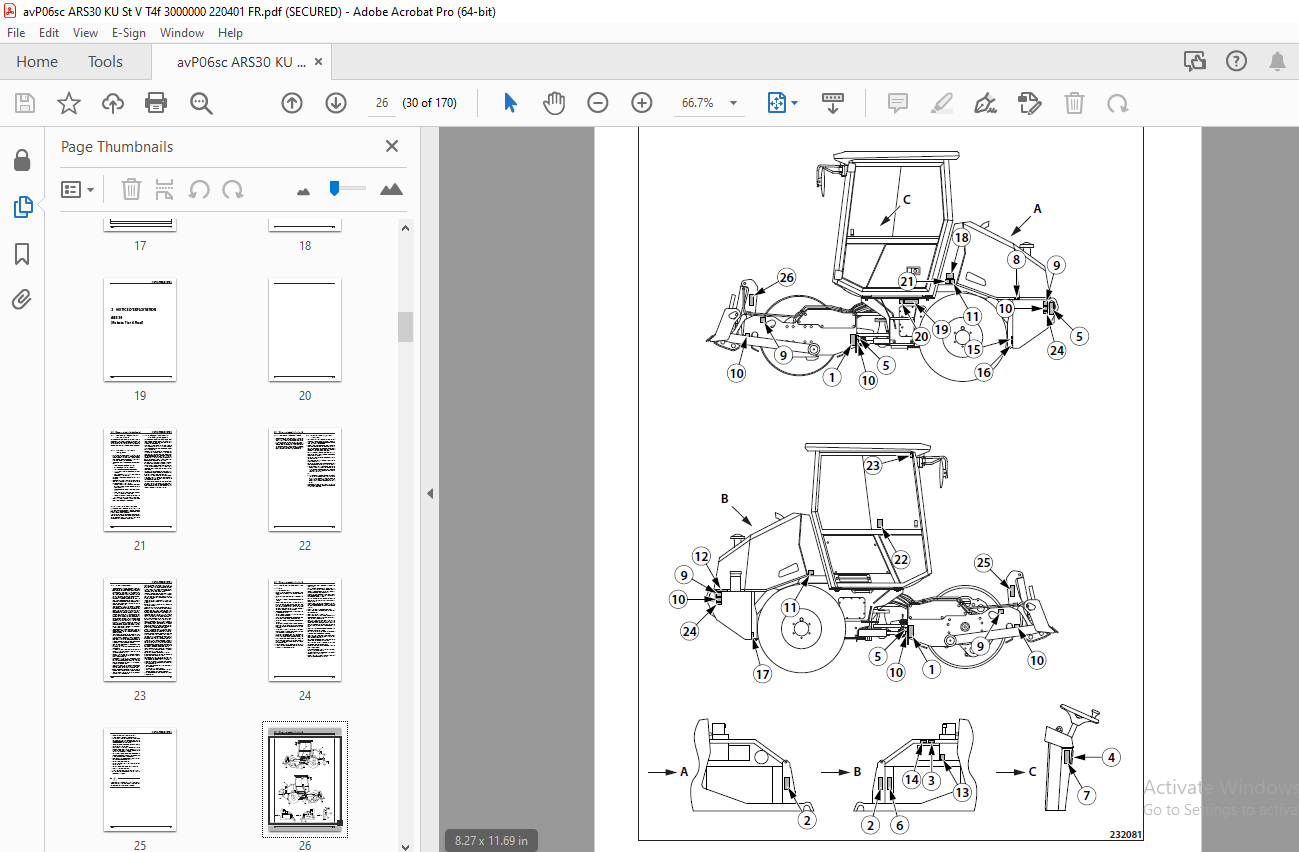This screenshot has height=852, width=1299.
Task: Open the security lock panel in the sidebar
Action: click(22, 160)
